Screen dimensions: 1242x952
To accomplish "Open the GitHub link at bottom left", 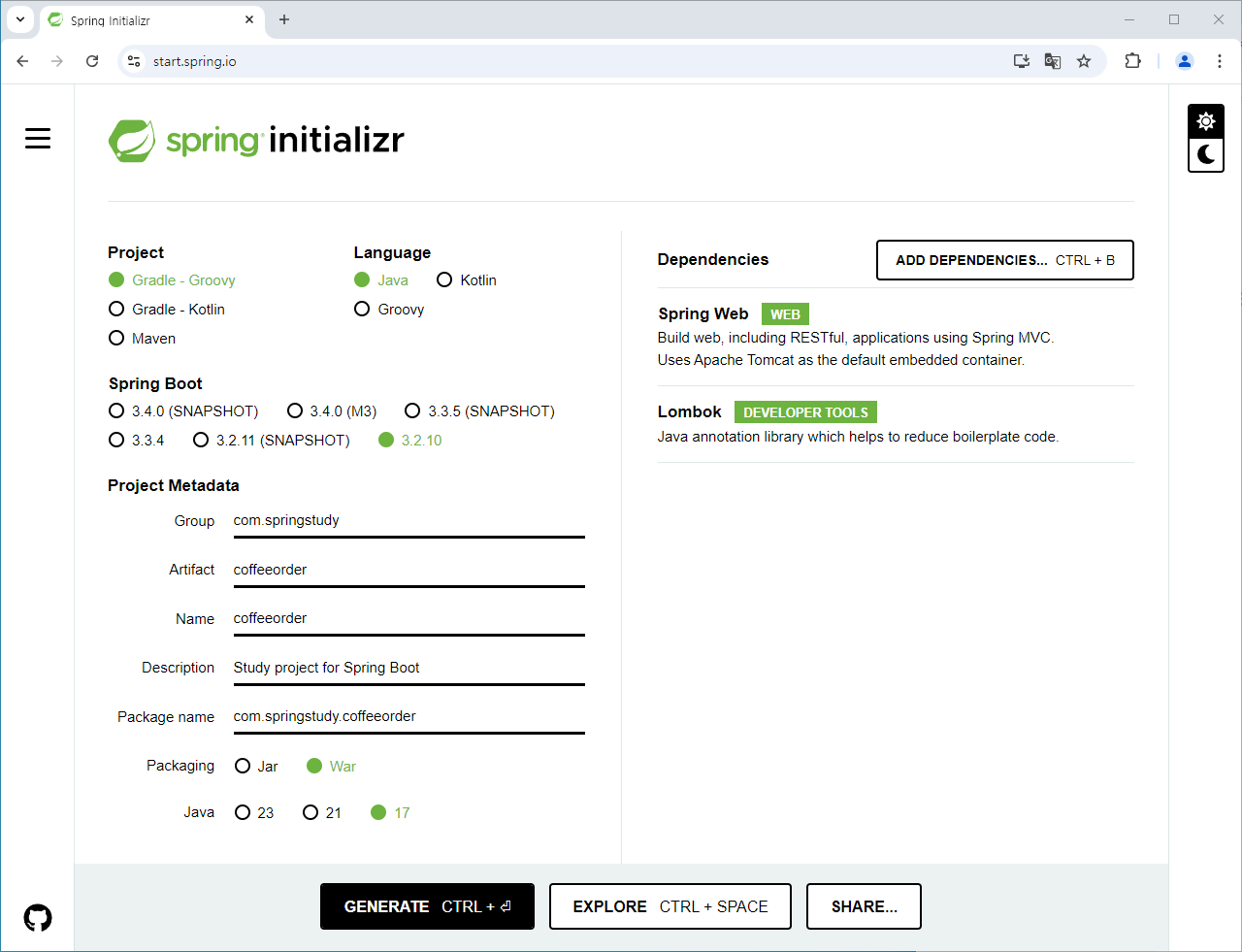I will 37,917.
